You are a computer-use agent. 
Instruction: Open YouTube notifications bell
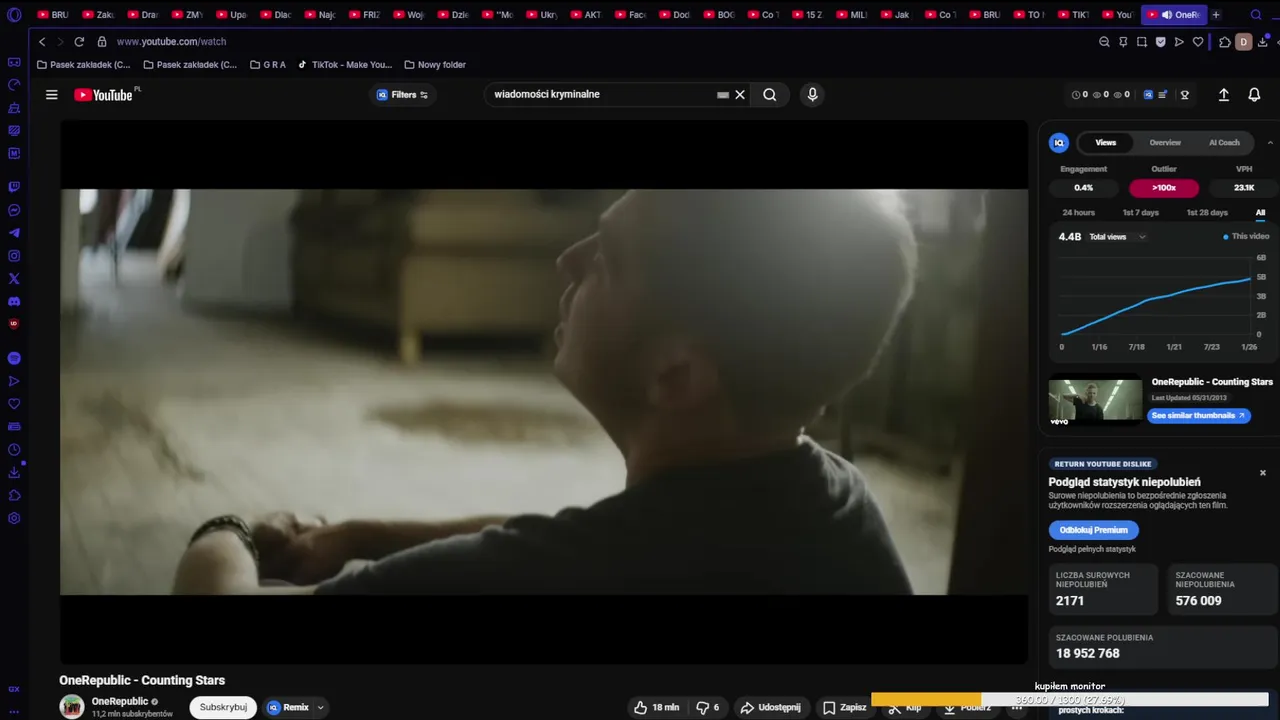point(1254,95)
